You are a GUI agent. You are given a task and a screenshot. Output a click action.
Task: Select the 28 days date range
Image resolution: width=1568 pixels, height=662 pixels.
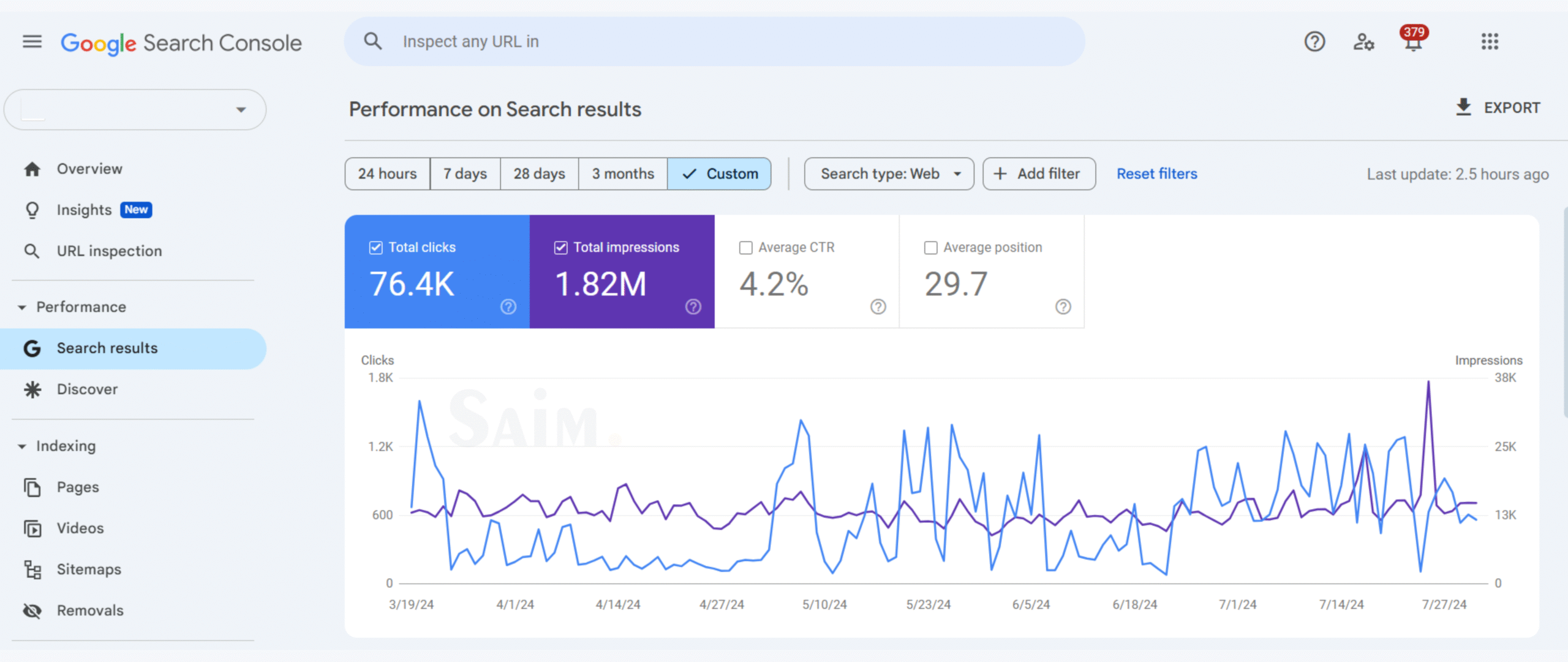tap(539, 174)
